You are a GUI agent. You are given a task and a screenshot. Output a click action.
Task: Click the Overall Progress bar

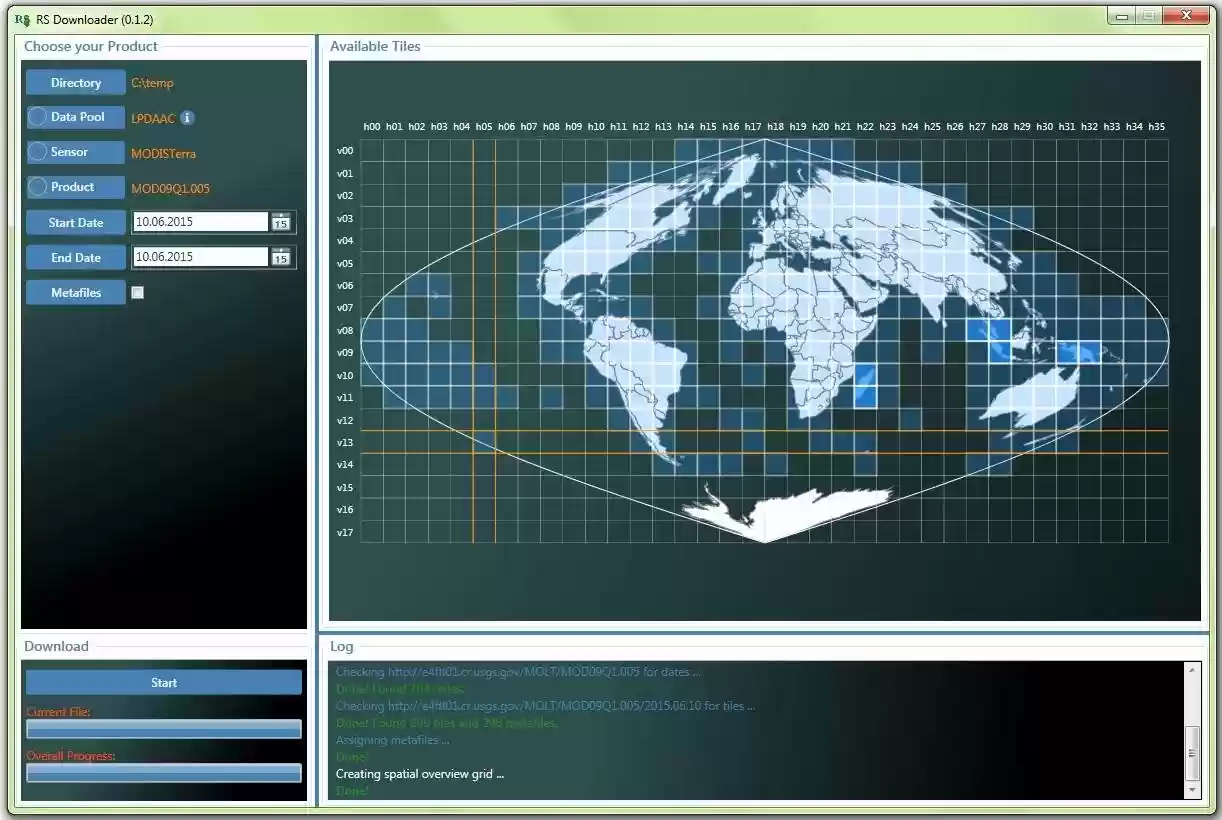(163, 772)
